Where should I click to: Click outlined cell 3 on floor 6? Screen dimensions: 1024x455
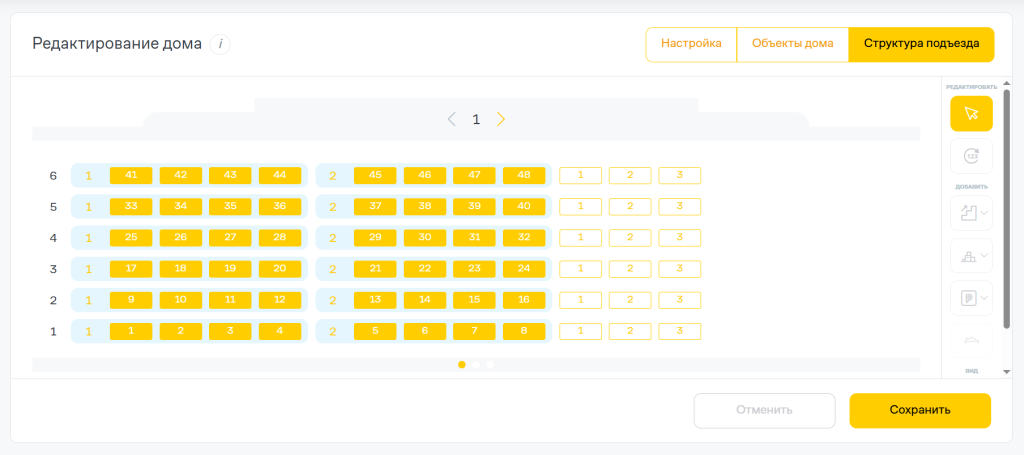pos(680,175)
